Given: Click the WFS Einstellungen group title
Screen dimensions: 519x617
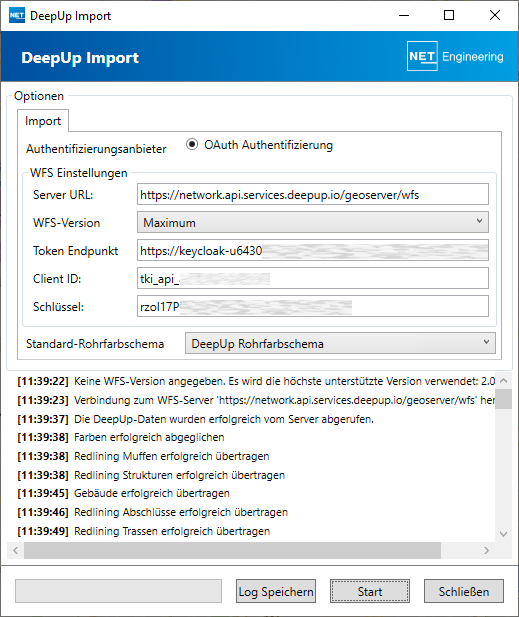Looking at the screenshot, I should (x=79, y=173).
